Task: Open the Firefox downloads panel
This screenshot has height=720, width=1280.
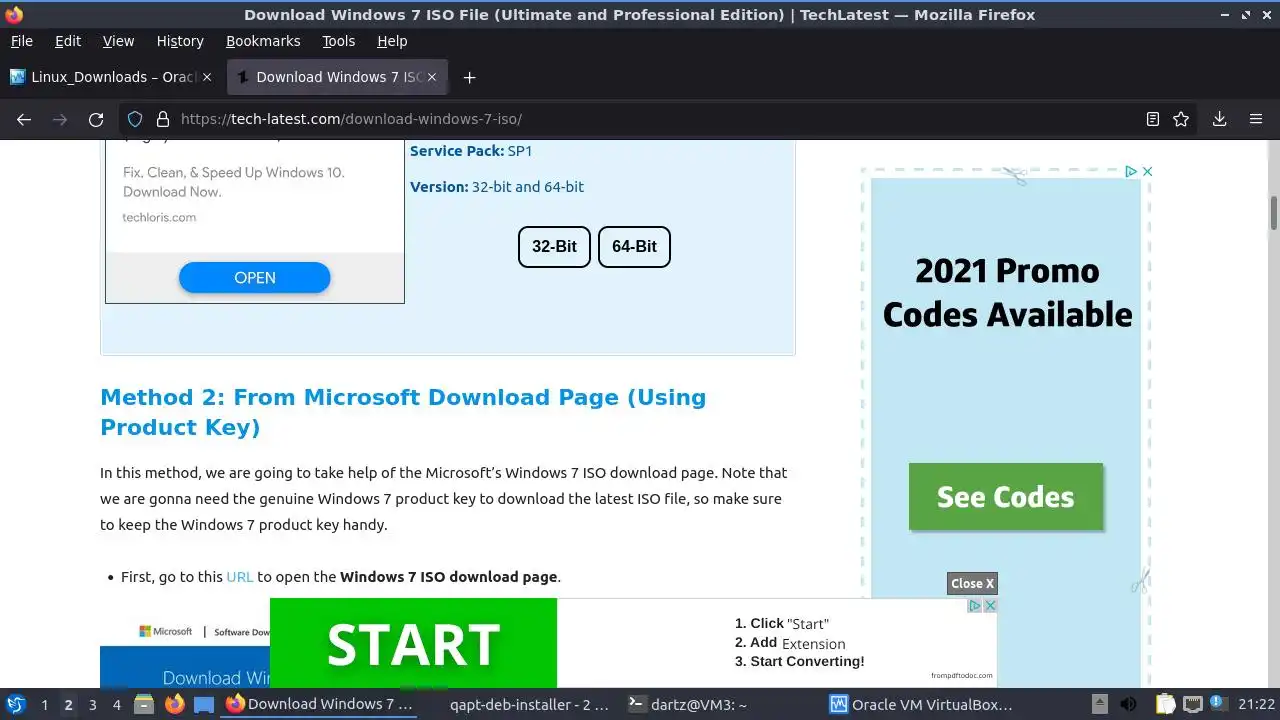Action: click(x=1219, y=119)
